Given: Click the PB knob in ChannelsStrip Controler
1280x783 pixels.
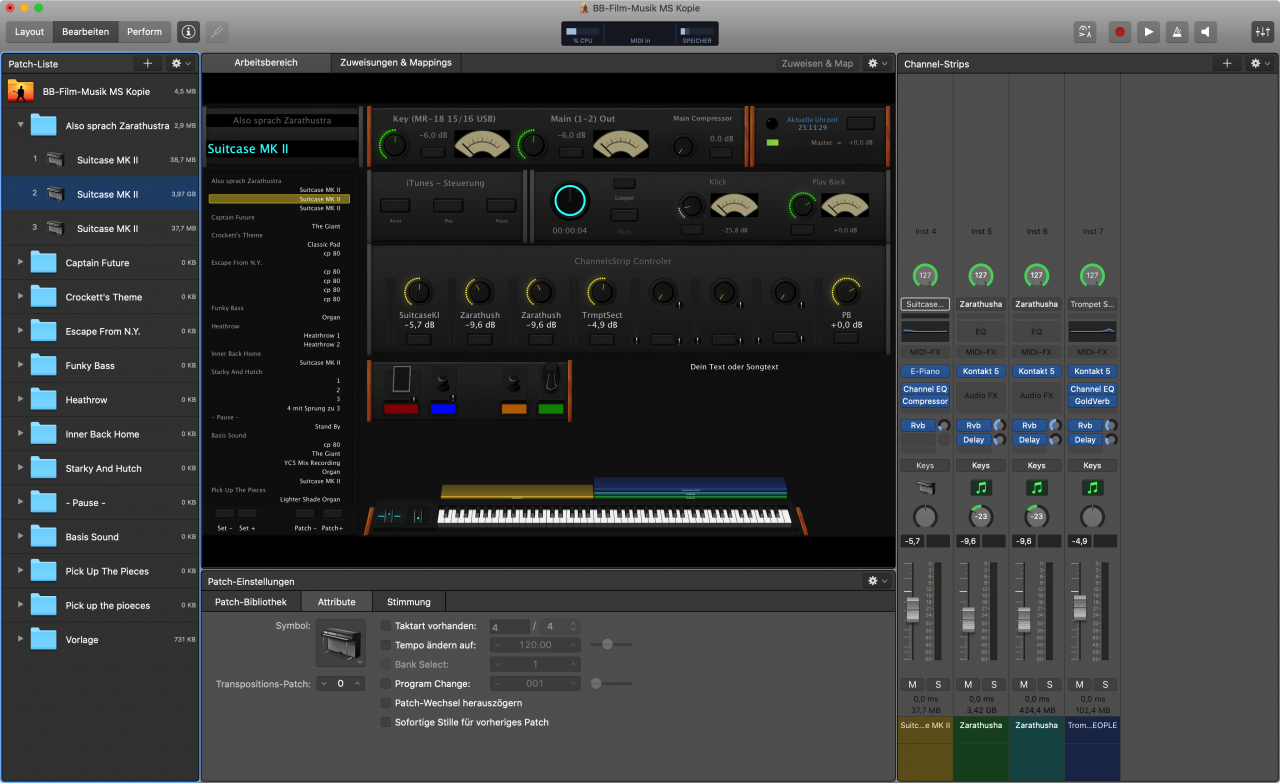Looking at the screenshot, I should [x=846, y=292].
